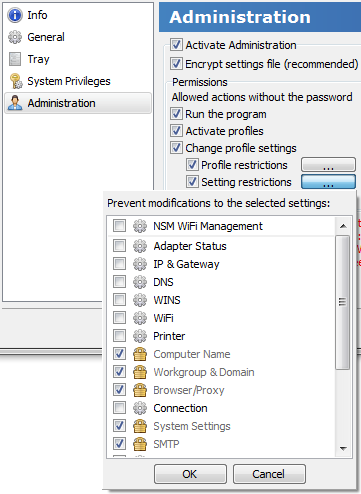
Task: Click the Administration user icon
Action: tap(15, 103)
